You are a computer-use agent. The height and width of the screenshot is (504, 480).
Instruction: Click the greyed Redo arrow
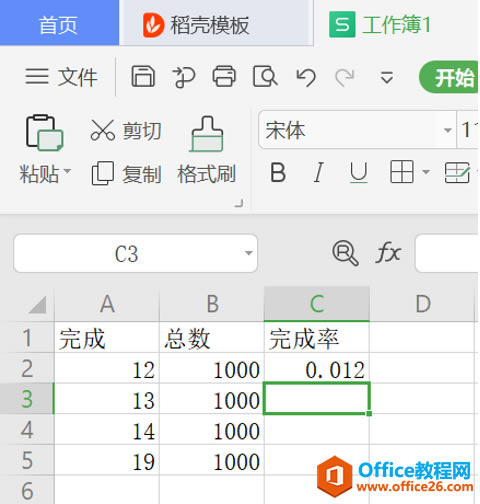344,77
